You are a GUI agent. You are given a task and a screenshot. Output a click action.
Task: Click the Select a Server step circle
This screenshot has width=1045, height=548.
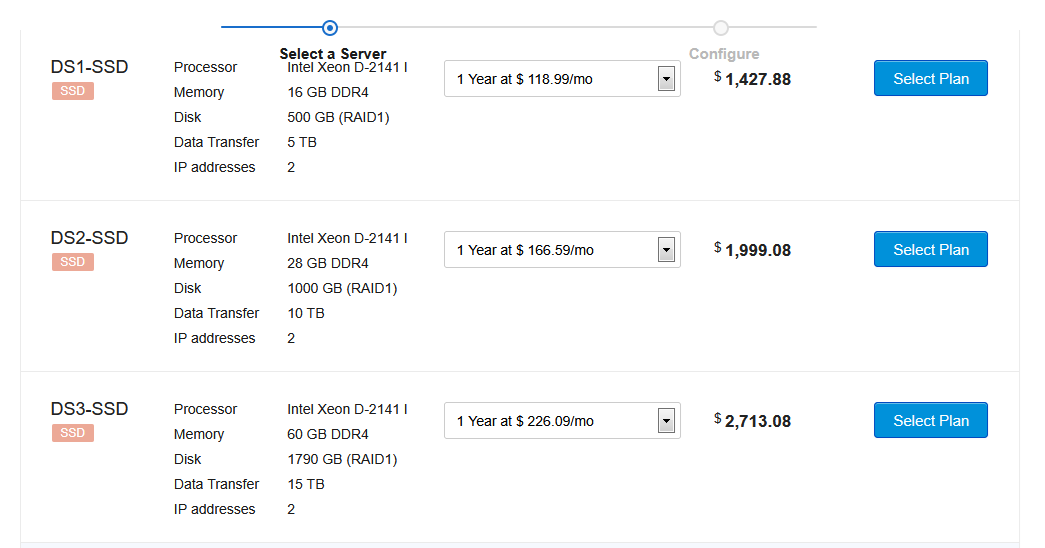point(330,28)
